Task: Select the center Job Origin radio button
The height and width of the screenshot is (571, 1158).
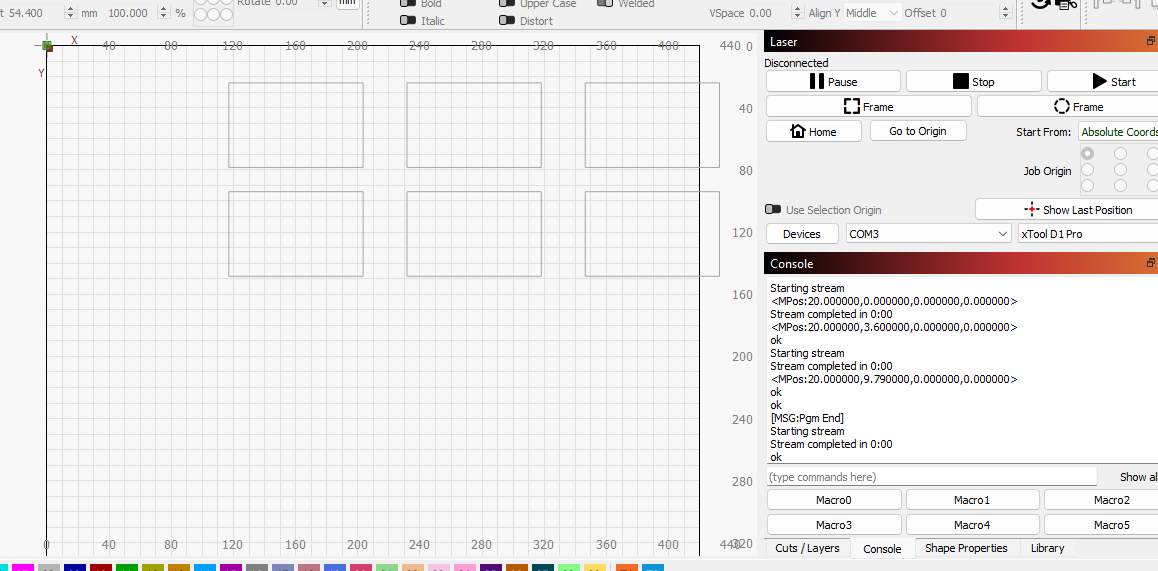Action: click(x=1120, y=170)
